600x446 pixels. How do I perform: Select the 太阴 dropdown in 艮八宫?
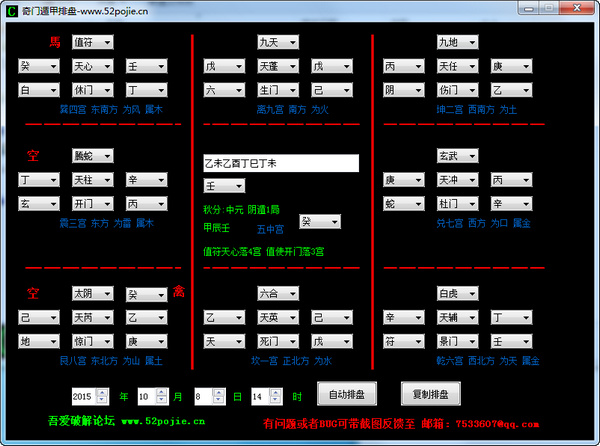92,294
